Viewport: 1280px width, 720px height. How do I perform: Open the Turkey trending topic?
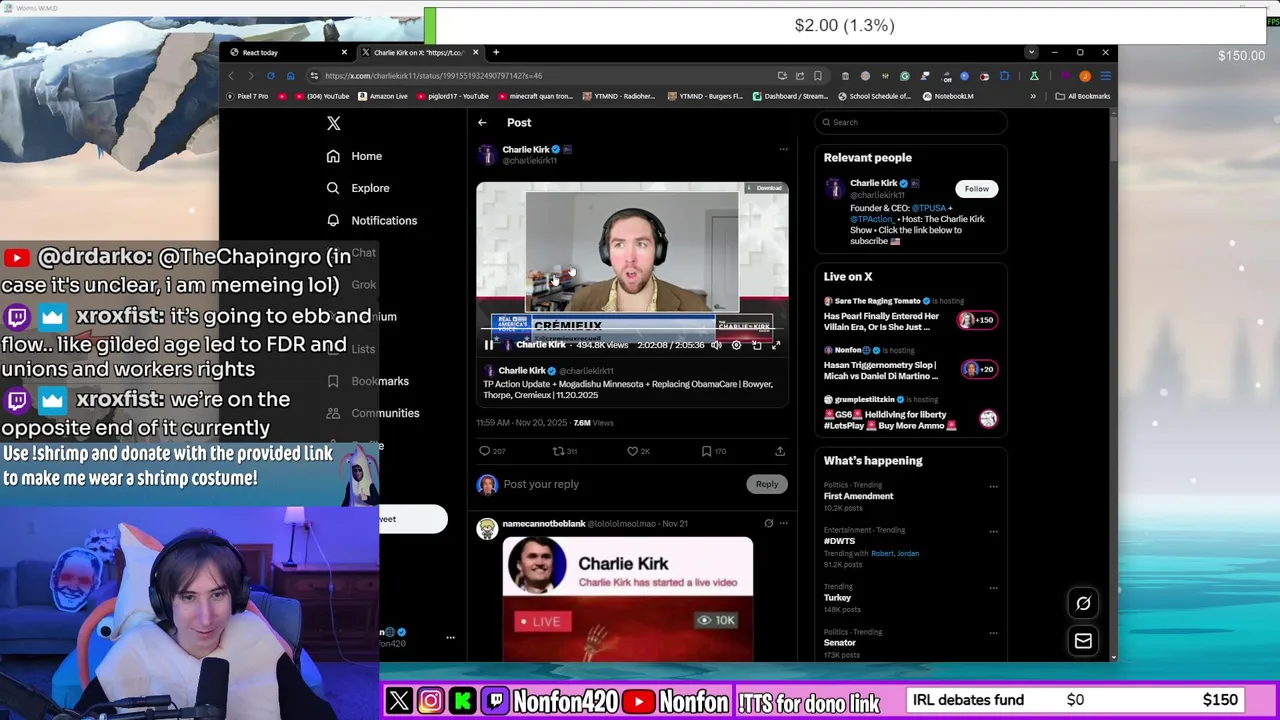(x=837, y=598)
